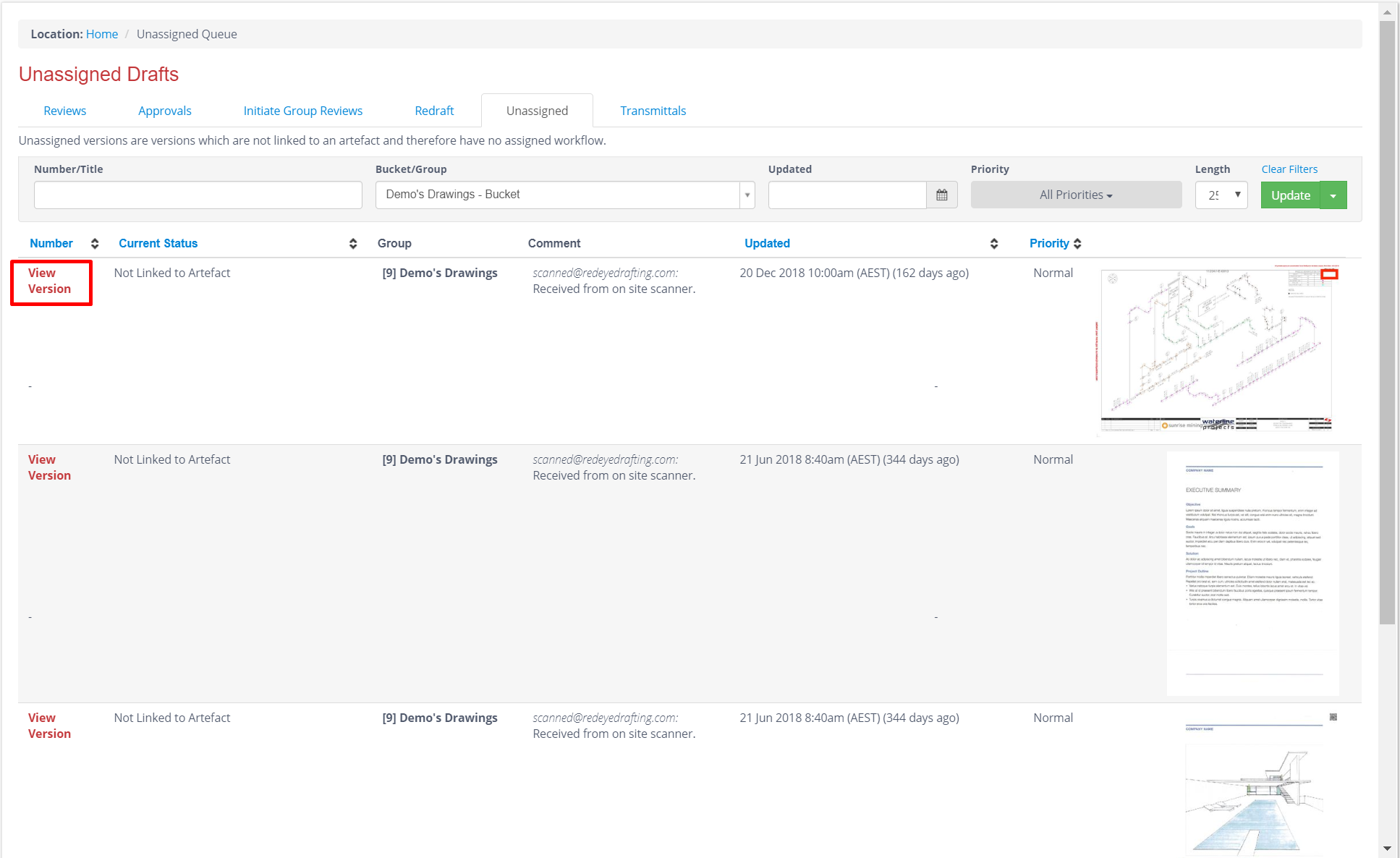Open the Updated date calendar picker
1400x858 pixels.
(x=941, y=195)
